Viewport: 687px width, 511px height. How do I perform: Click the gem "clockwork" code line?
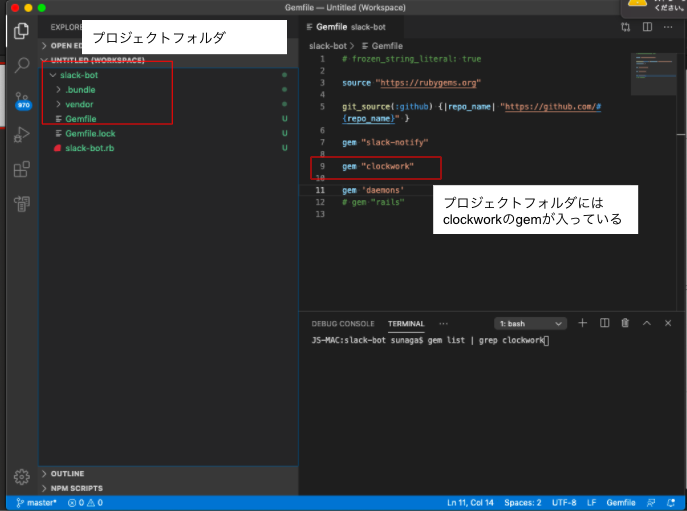click(x=378, y=166)
